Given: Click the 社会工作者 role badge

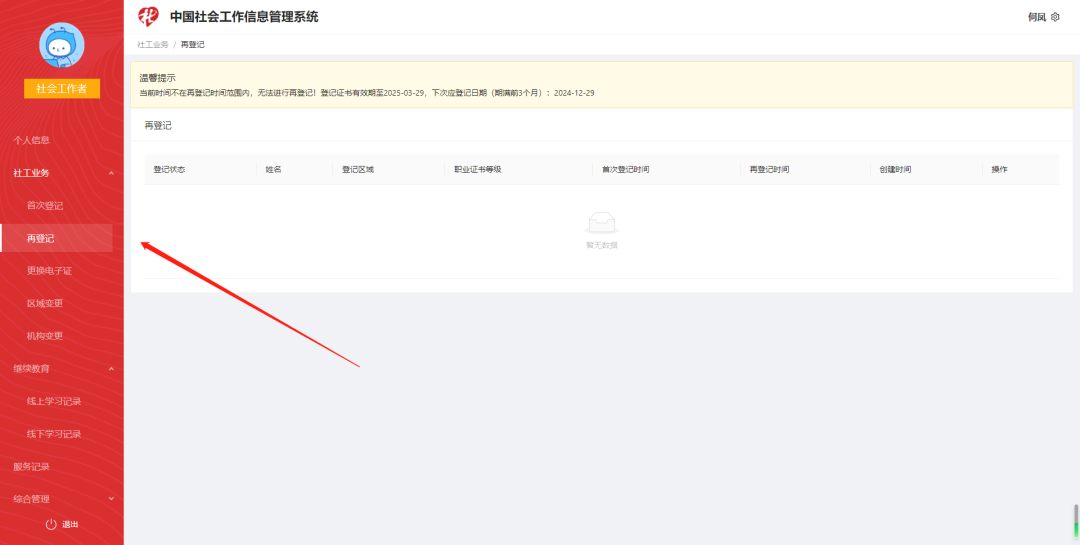Looking at the screenshot, I should point(62,89).
